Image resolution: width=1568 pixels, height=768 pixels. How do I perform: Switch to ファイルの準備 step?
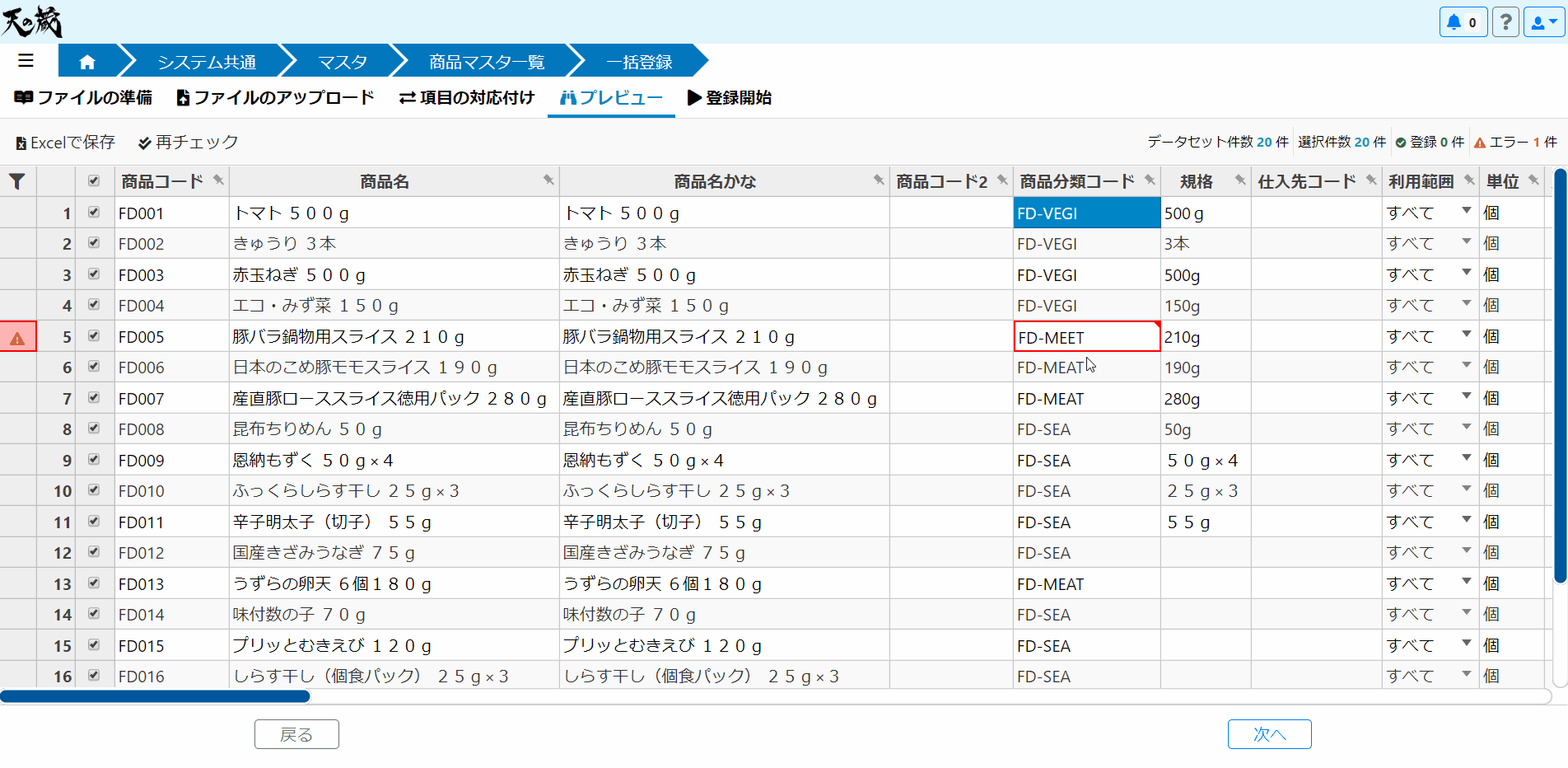coord(83,98)
